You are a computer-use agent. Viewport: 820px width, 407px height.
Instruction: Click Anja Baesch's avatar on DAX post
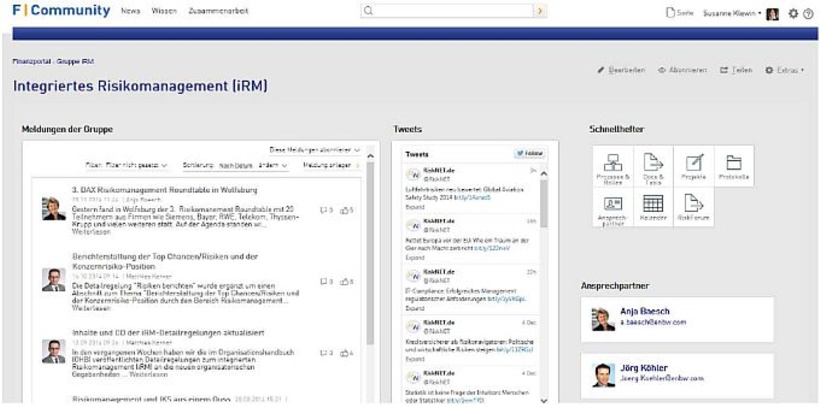[x=54, y=208]
